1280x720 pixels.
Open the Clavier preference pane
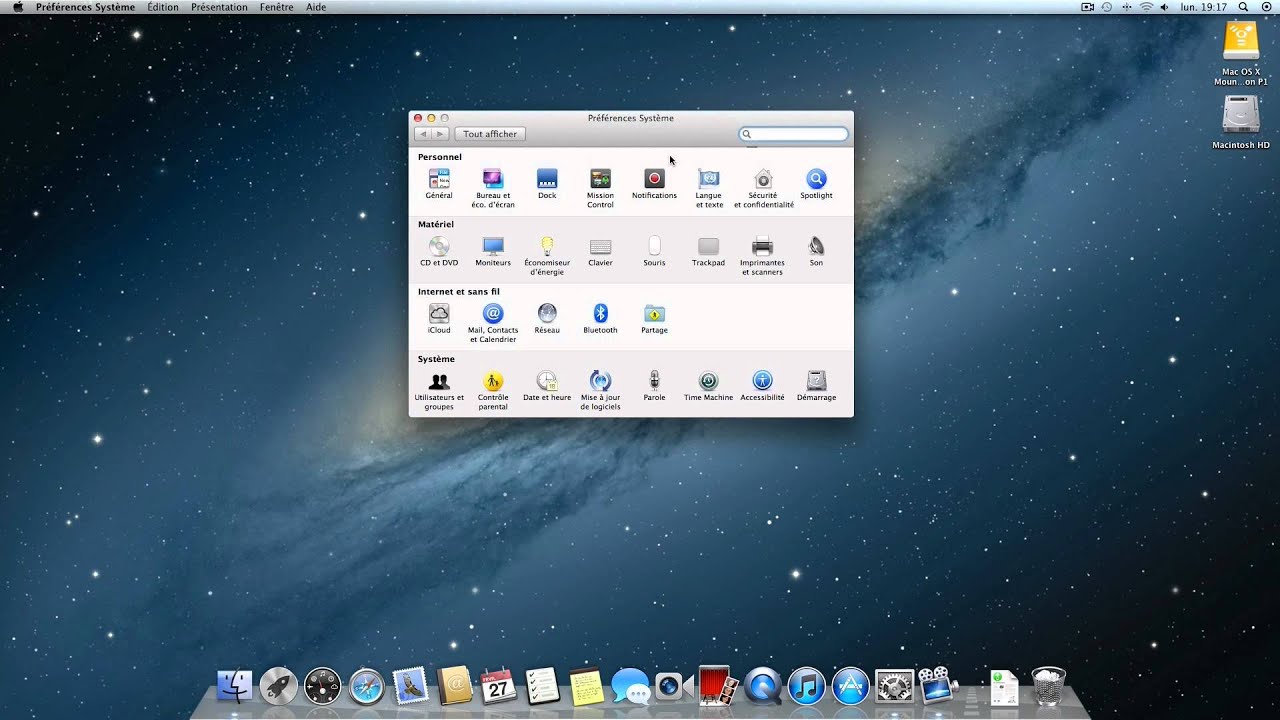point(600,251)
